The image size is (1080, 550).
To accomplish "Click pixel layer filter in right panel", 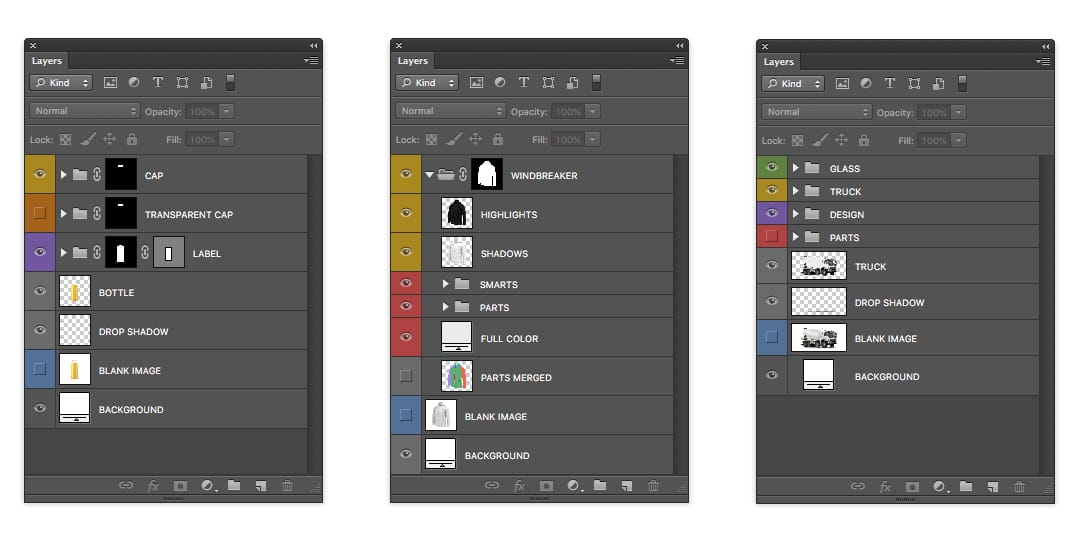I will tap(842, 83).
